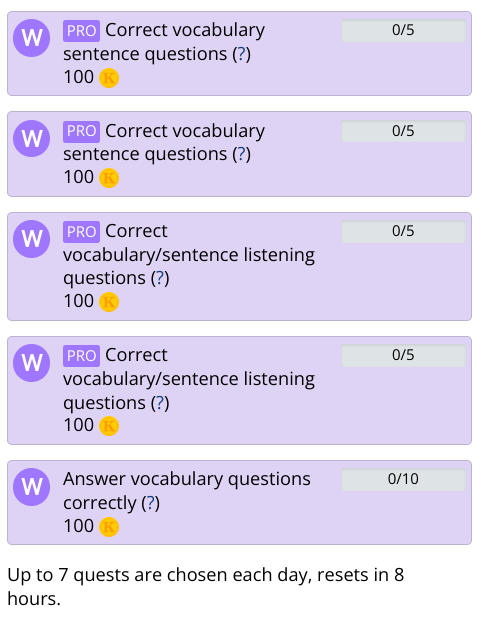Click the 0/5 progress bar in the first quest
The image size is (492, 636).
pos(403,30)
